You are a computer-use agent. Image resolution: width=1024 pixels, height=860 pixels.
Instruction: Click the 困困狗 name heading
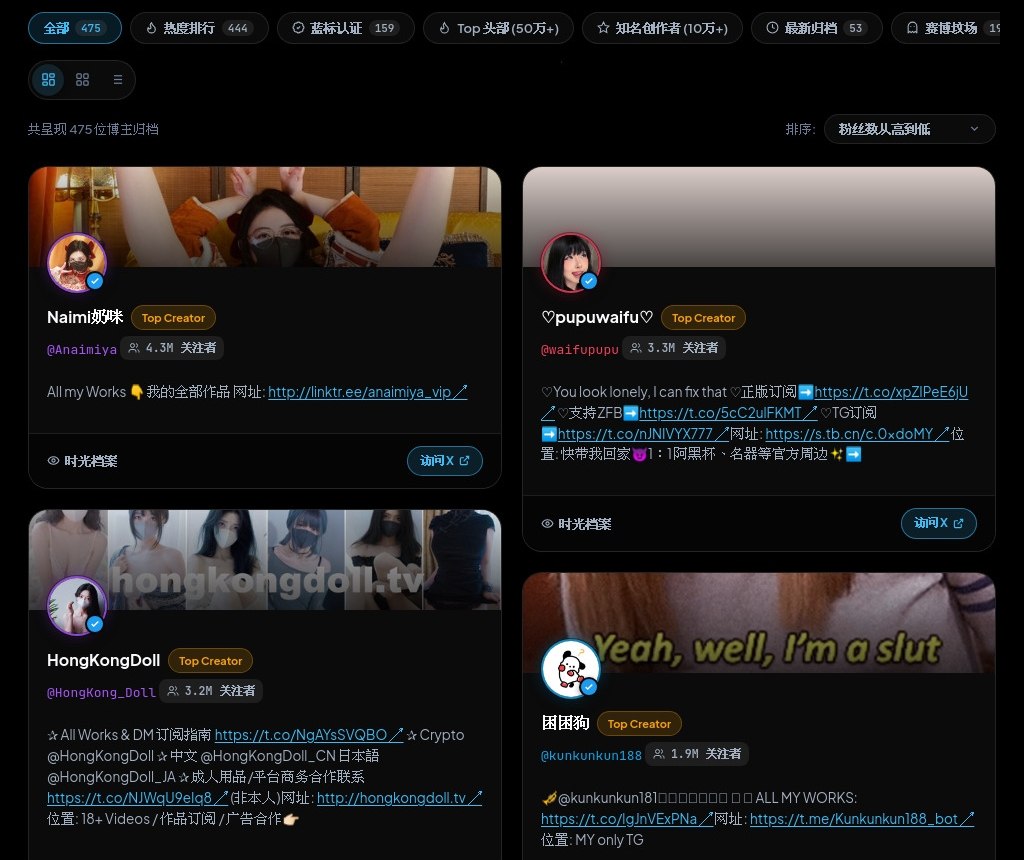point(566,723)
